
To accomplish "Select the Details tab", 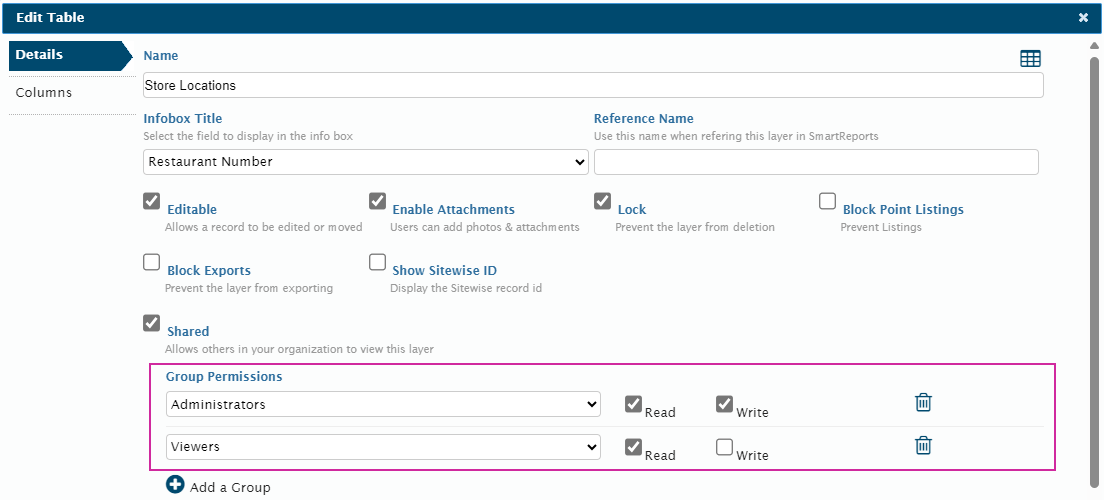I will click(40, 55).
